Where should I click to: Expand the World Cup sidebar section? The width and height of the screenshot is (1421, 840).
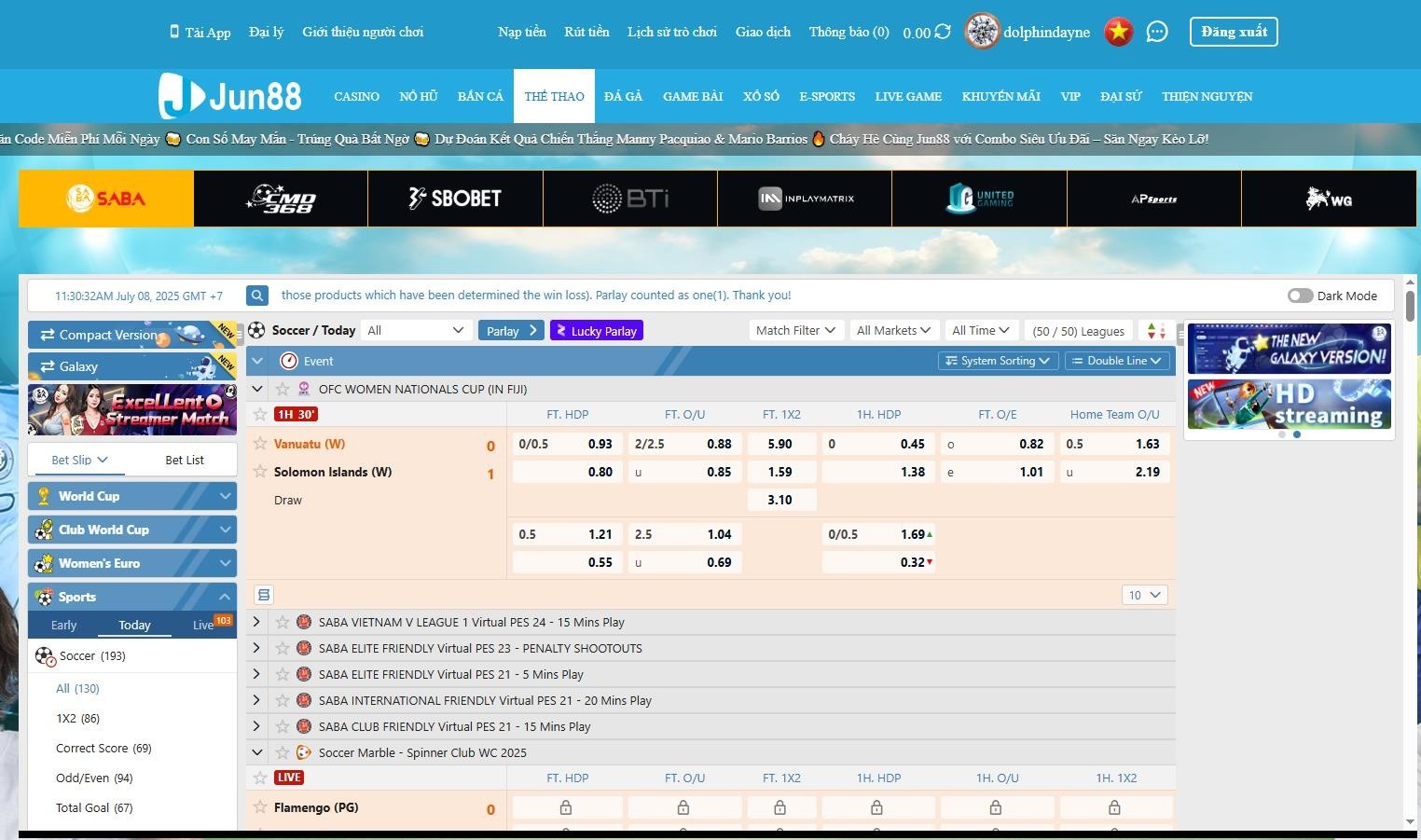pos(132,496)
